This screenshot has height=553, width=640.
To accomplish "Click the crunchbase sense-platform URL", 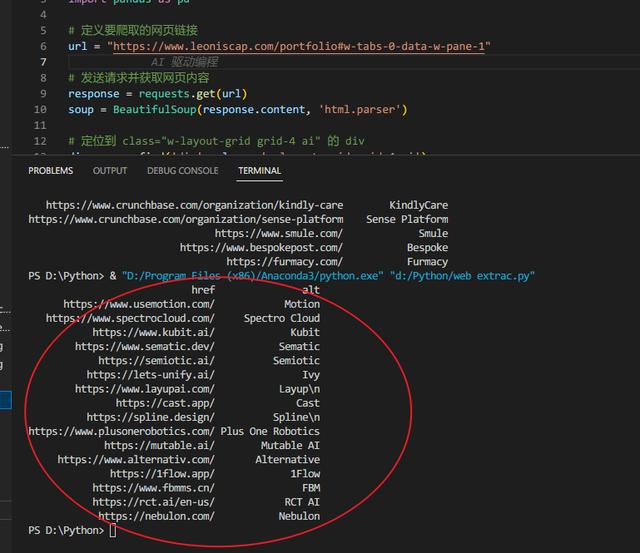I will coord(185,219).
